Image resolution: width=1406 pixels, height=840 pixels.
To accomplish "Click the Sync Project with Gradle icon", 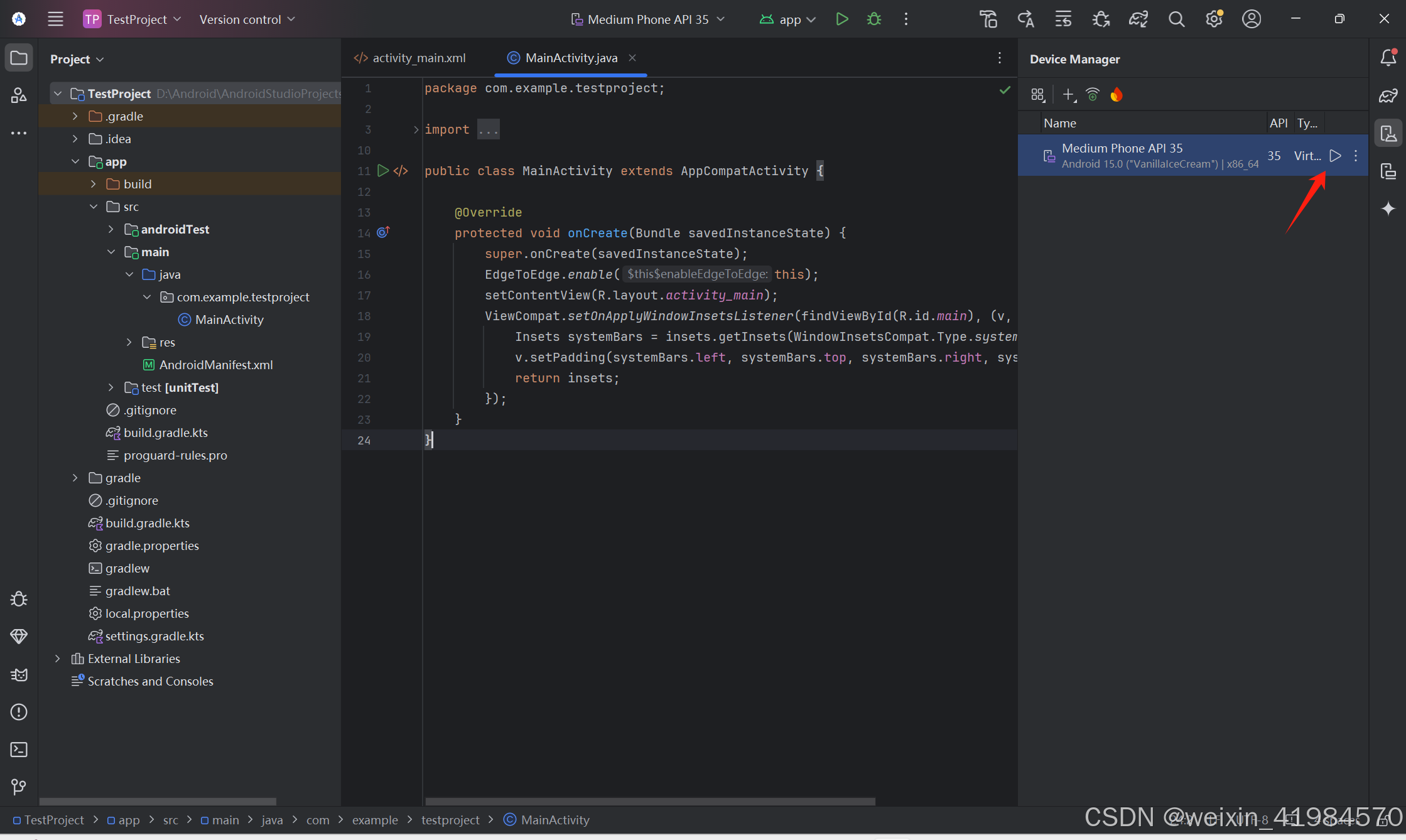I will click(1138, 19).
